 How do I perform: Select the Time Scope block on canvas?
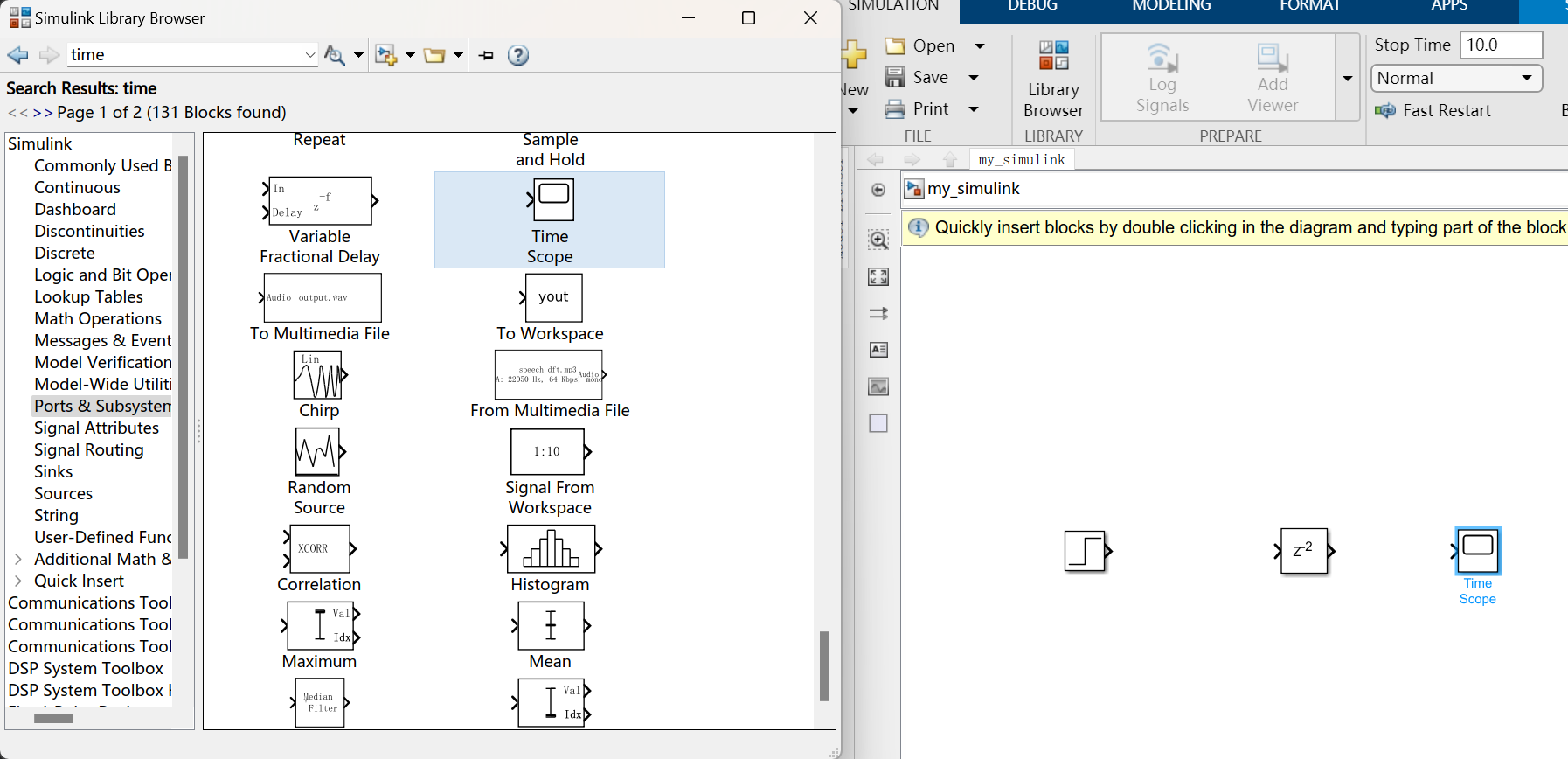[x=1478, y=550]
